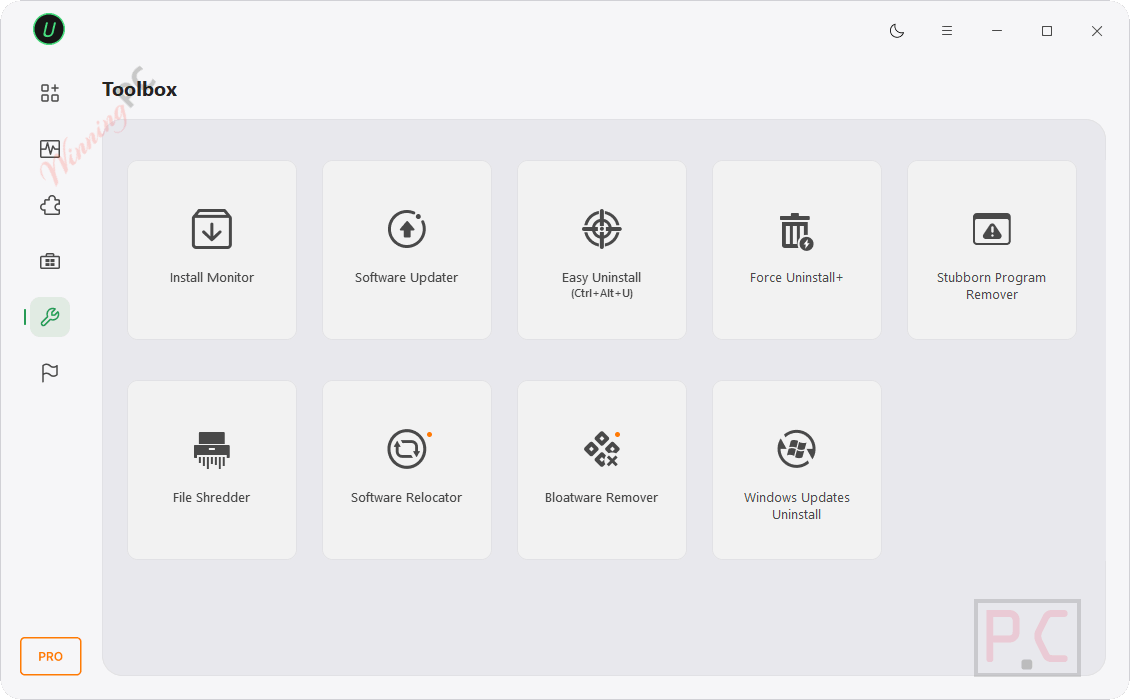Click the Toolbox page heading
Image resolution: width=1130 pixels, height=700 pixels.
click(140, 89)
